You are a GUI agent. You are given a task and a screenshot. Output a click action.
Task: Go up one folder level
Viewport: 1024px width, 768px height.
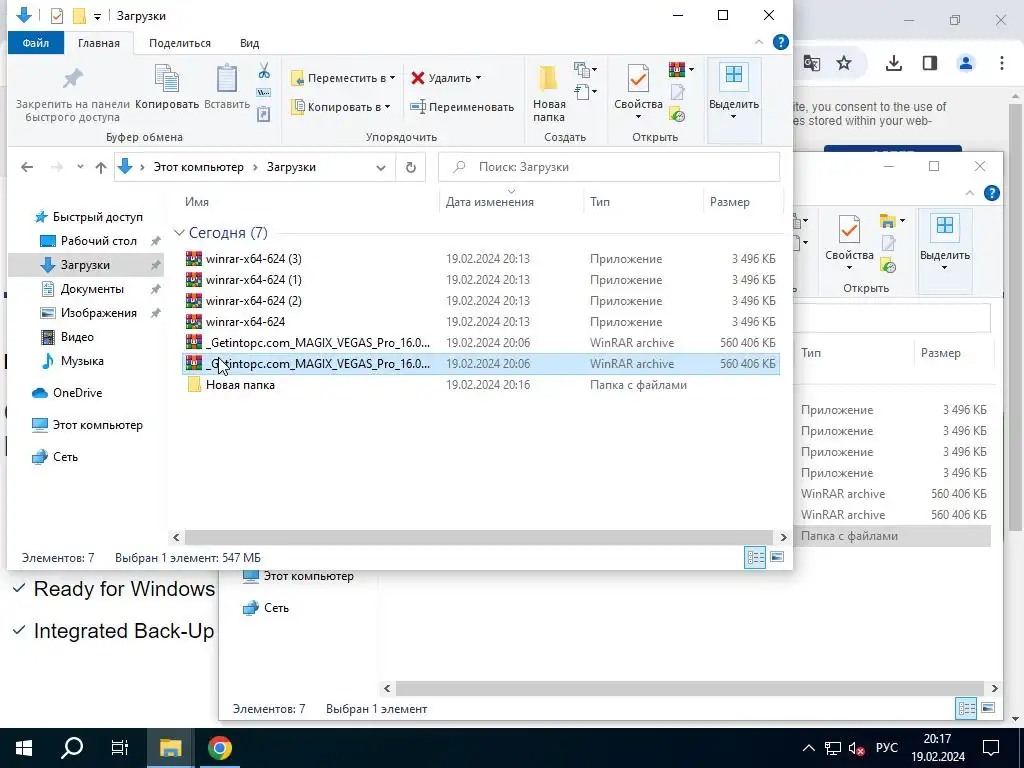(x=101, y=167)
